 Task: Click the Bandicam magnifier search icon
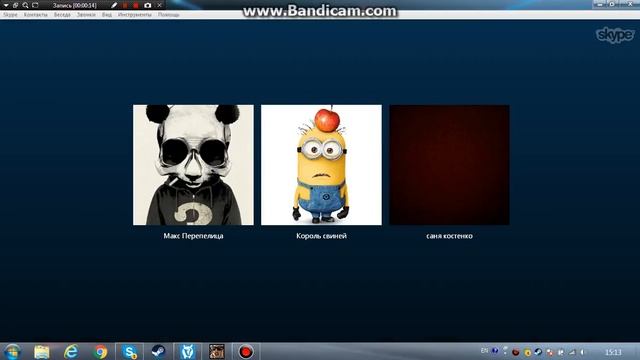[25, 5]
